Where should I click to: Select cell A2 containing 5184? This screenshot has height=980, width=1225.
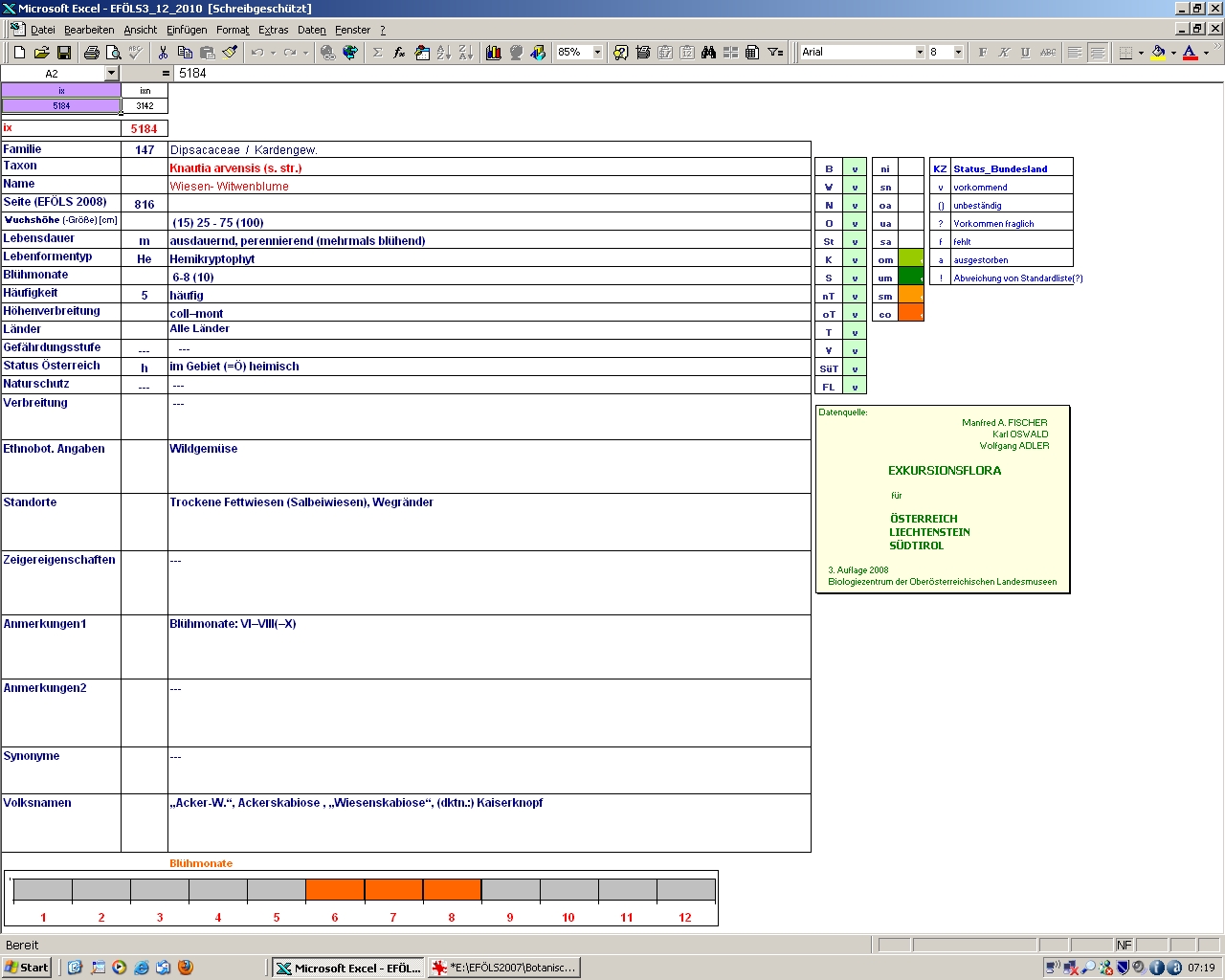tap(61, 106)
